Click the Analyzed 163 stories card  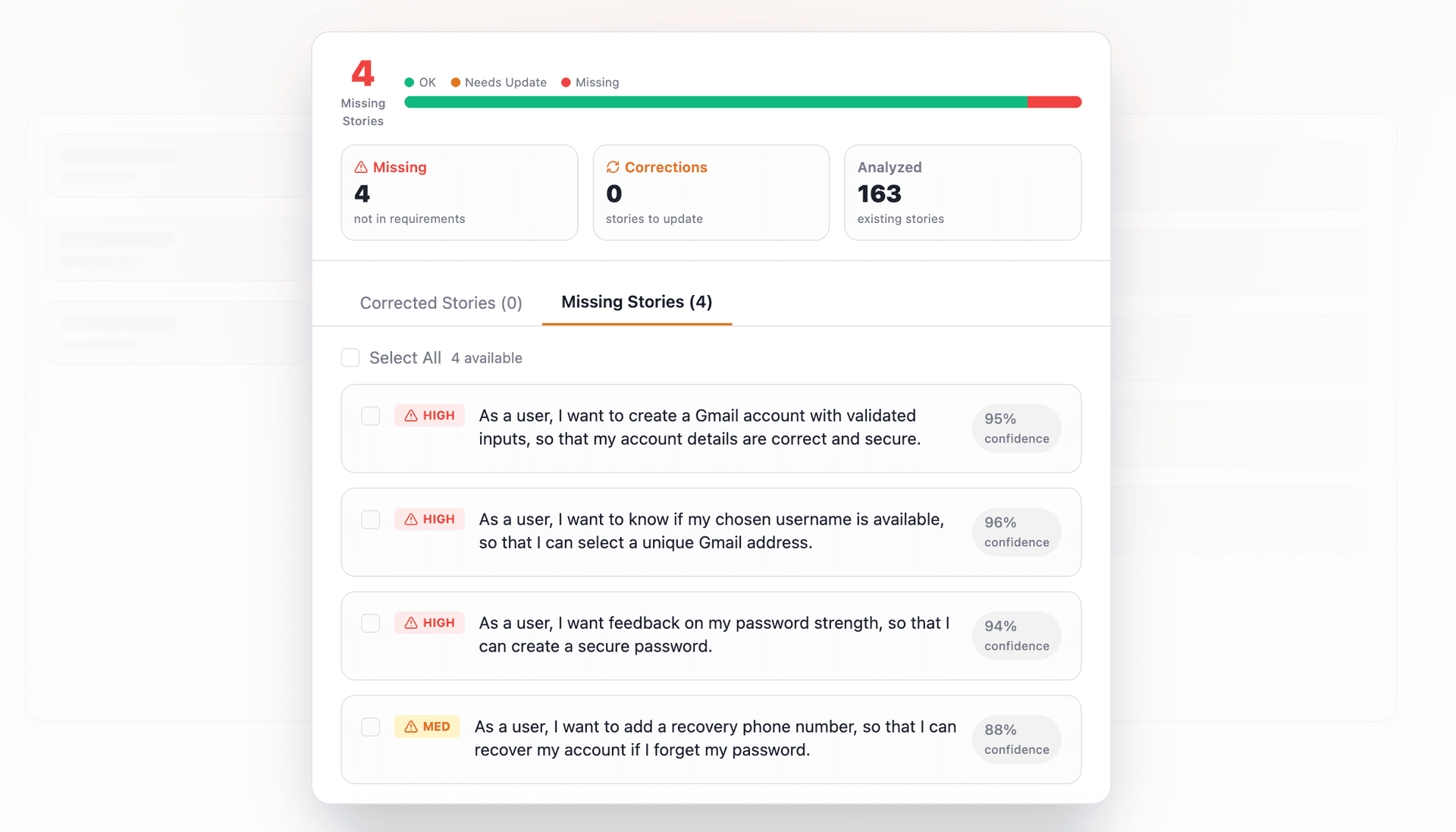click(962, 192)
